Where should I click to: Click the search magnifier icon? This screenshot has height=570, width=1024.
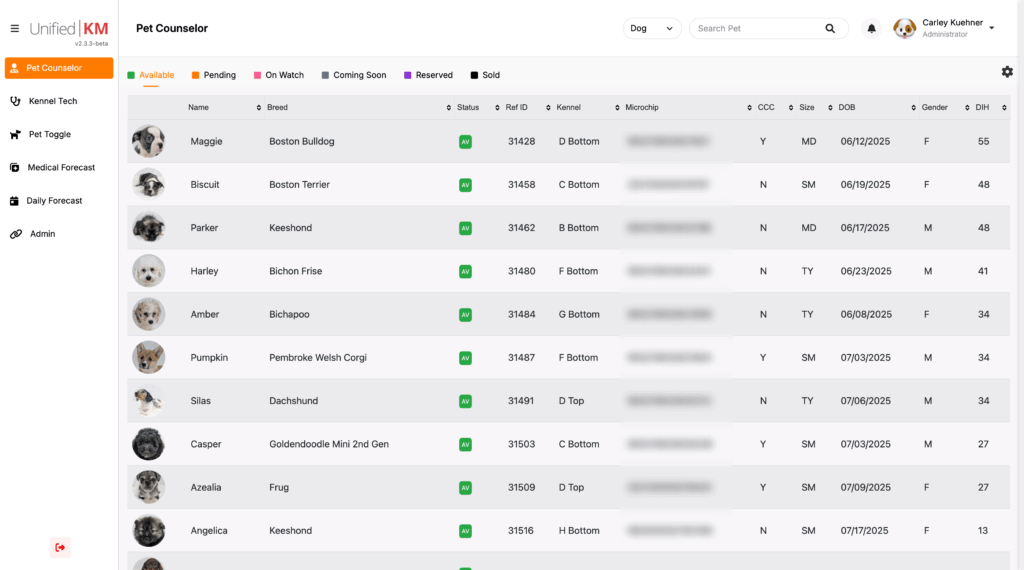coord(830,28)
